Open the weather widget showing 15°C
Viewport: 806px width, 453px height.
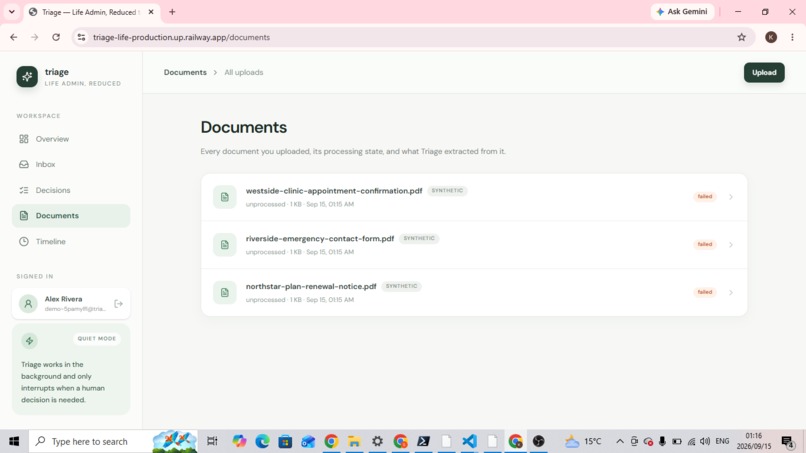tap(583, 441)
